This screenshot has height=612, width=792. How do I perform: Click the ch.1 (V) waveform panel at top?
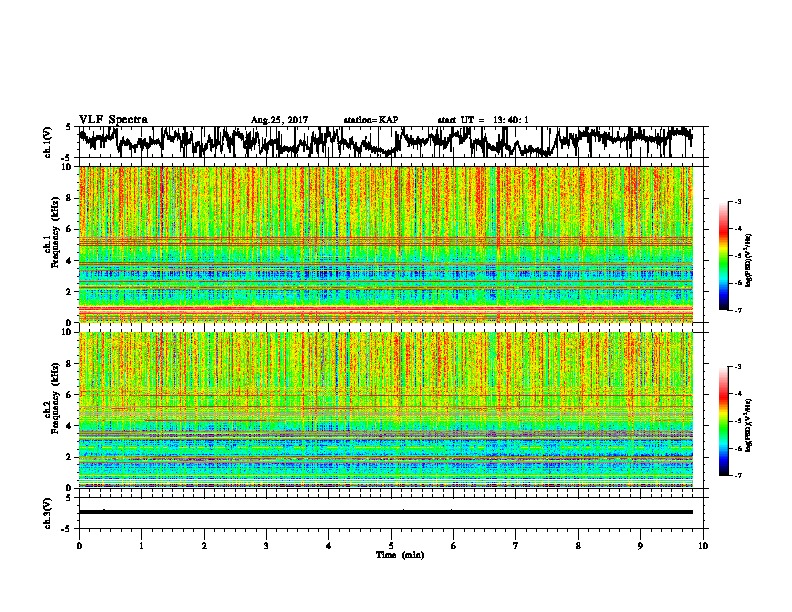click(x=393, y=142)
